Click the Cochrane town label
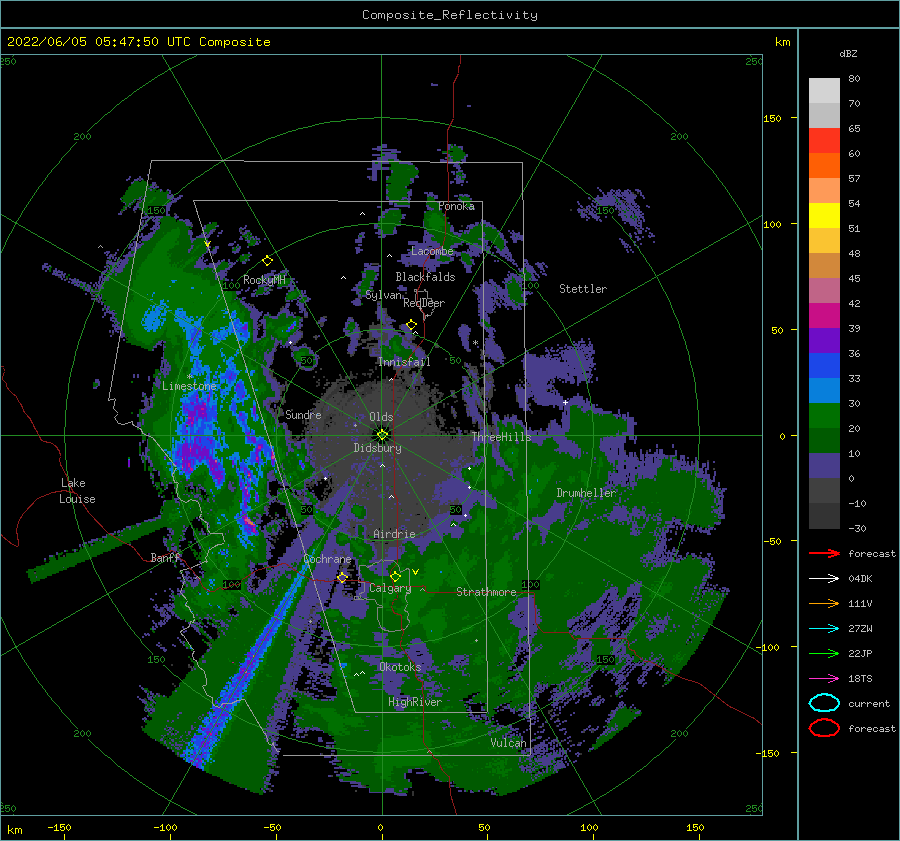 327,559
